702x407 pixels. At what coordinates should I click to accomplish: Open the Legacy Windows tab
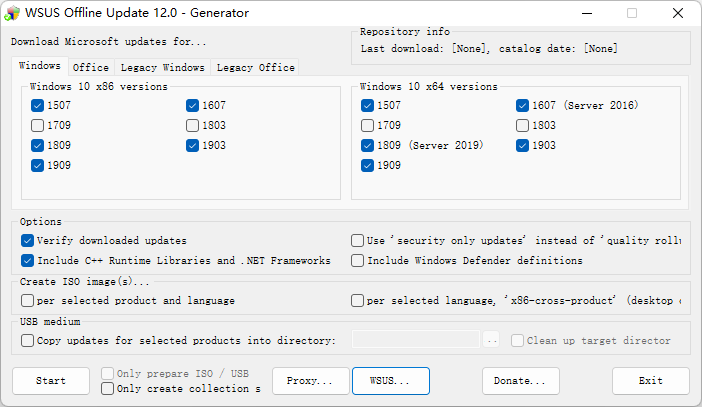tap(162, 67)
